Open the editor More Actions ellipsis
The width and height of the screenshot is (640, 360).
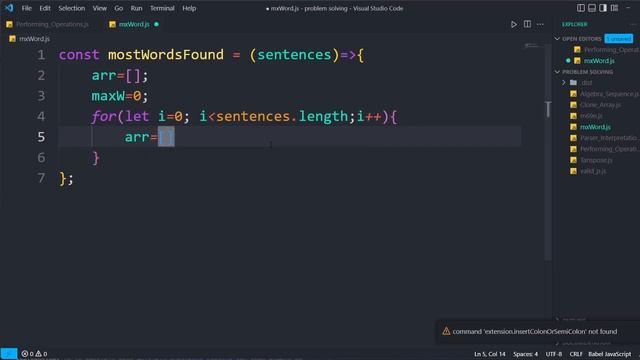(540, 24)
